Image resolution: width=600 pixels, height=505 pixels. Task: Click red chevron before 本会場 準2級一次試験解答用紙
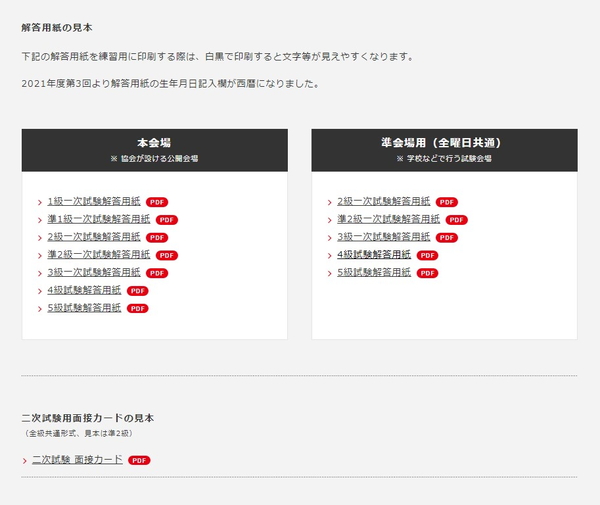click(x=40, y=256)
